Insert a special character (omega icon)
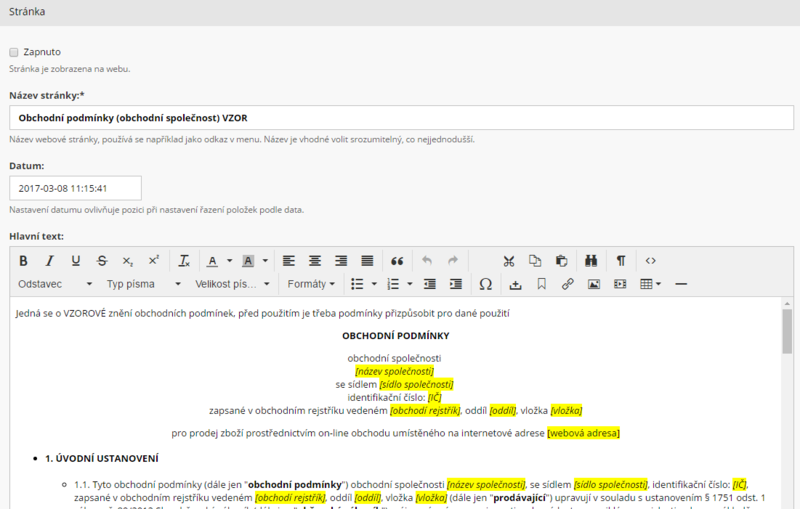800x509 pixels. (x=486, y=284)
